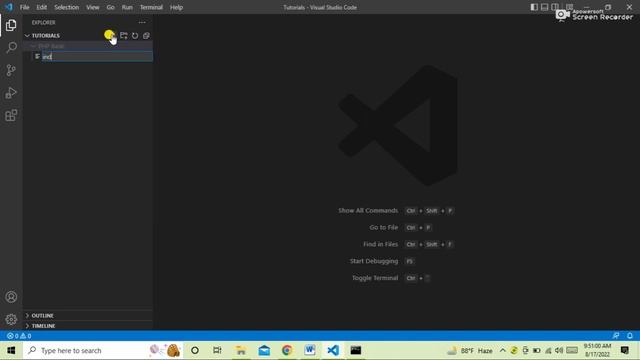Click the Start Debugging label
The height and width of the screenshot is (360, 640).
coord(373,261)
